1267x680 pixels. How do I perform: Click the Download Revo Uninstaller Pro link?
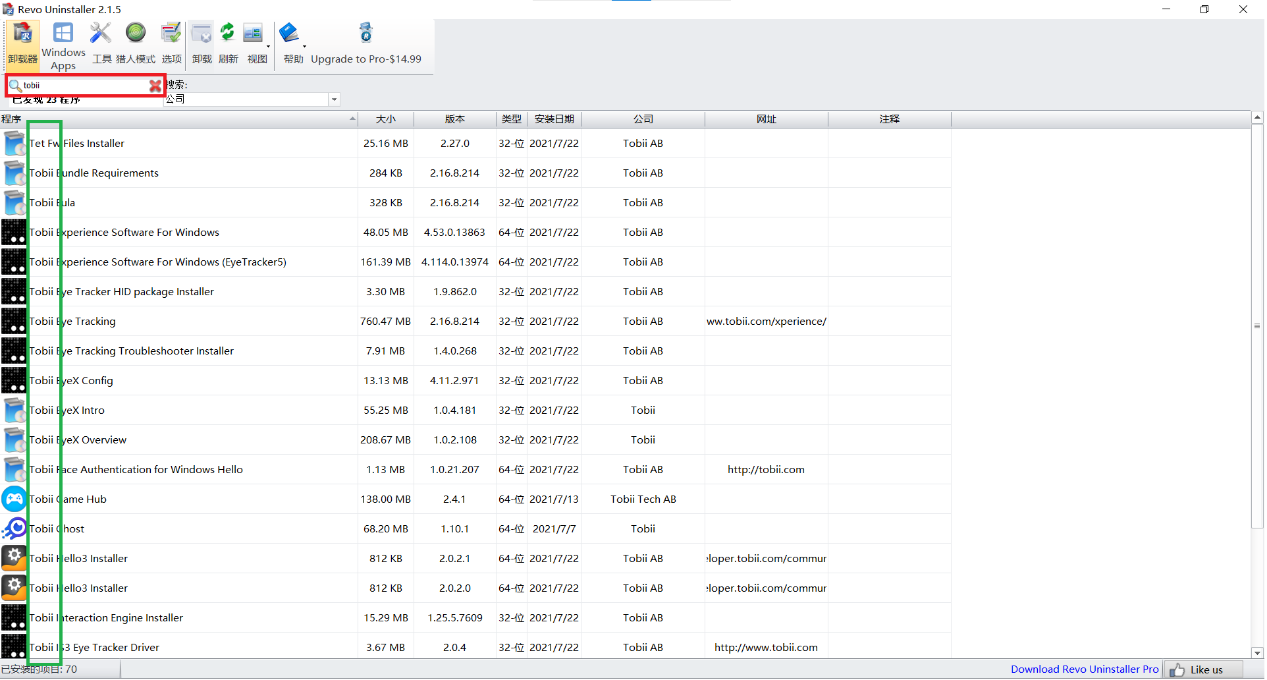point(1084,670)
